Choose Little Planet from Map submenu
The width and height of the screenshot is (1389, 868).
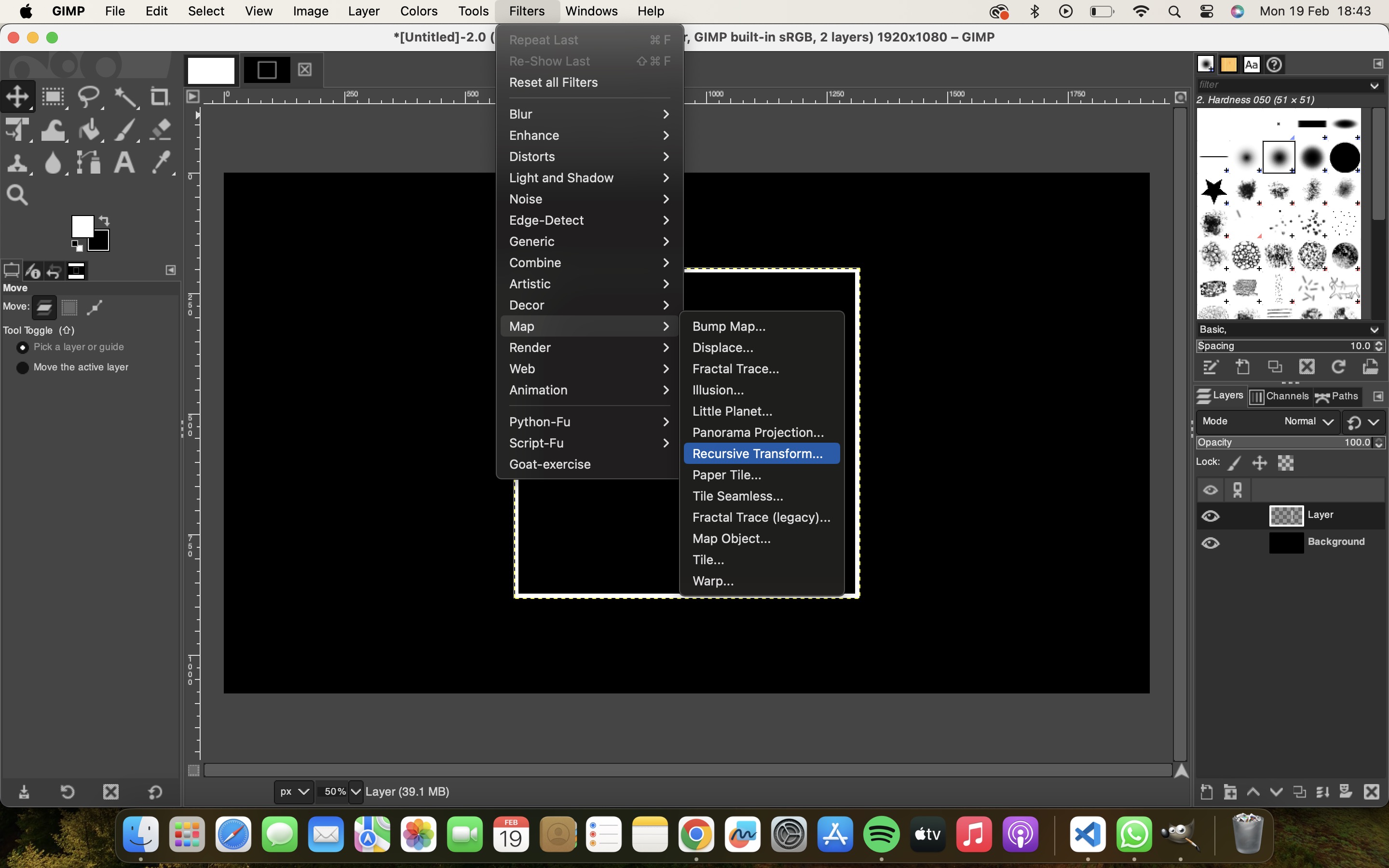point(762,411)
